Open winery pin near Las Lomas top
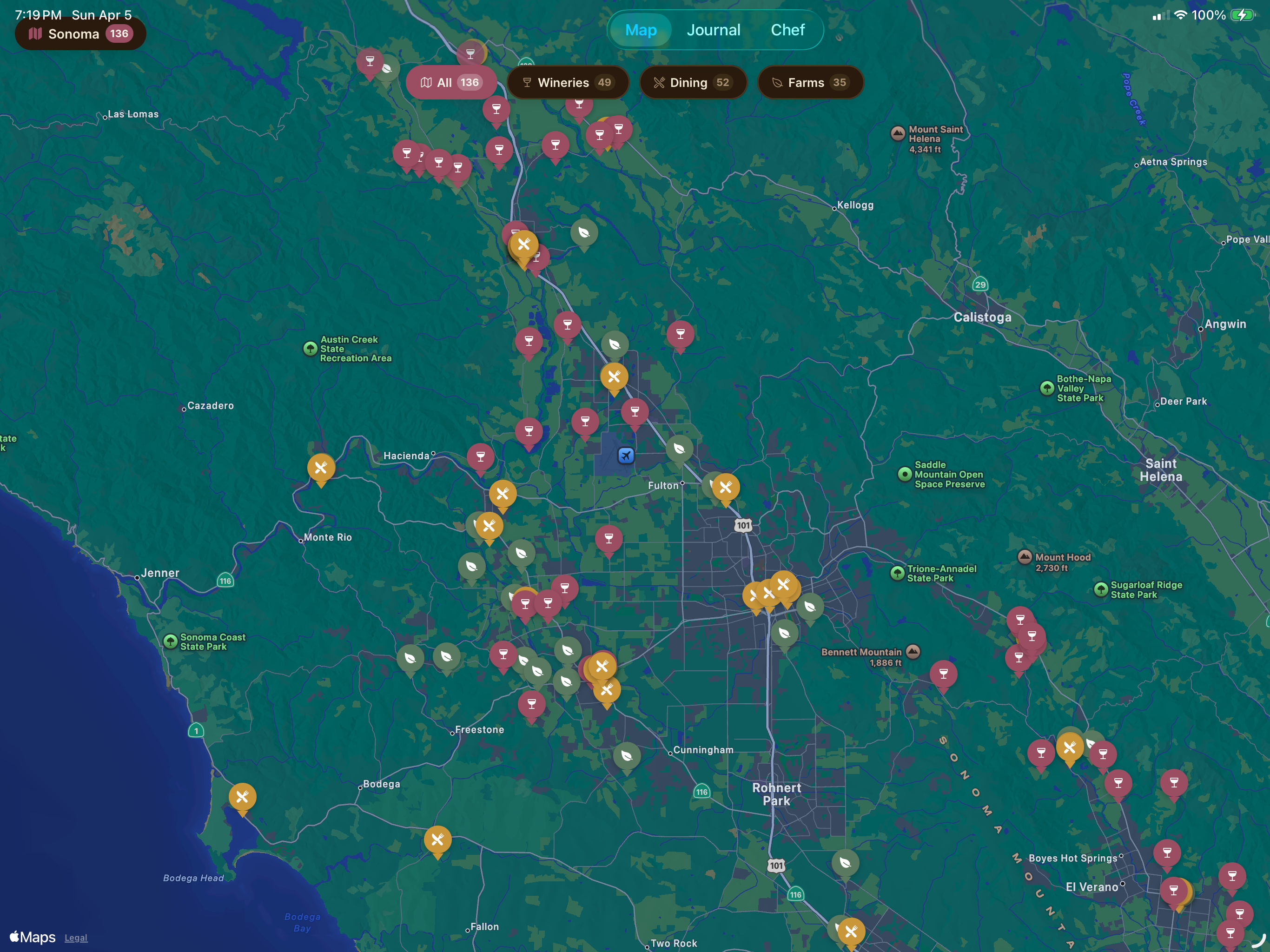 pos(370,62)
